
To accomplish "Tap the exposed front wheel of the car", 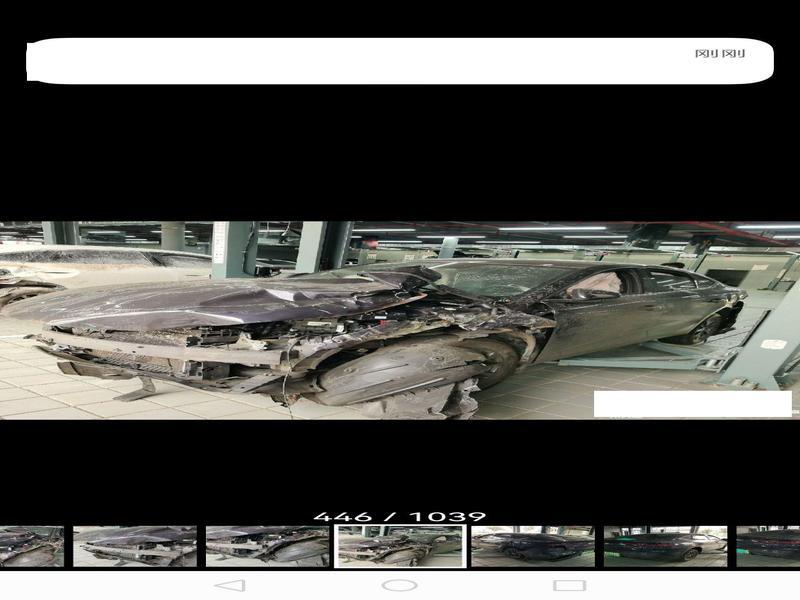I will pos(400,372).
